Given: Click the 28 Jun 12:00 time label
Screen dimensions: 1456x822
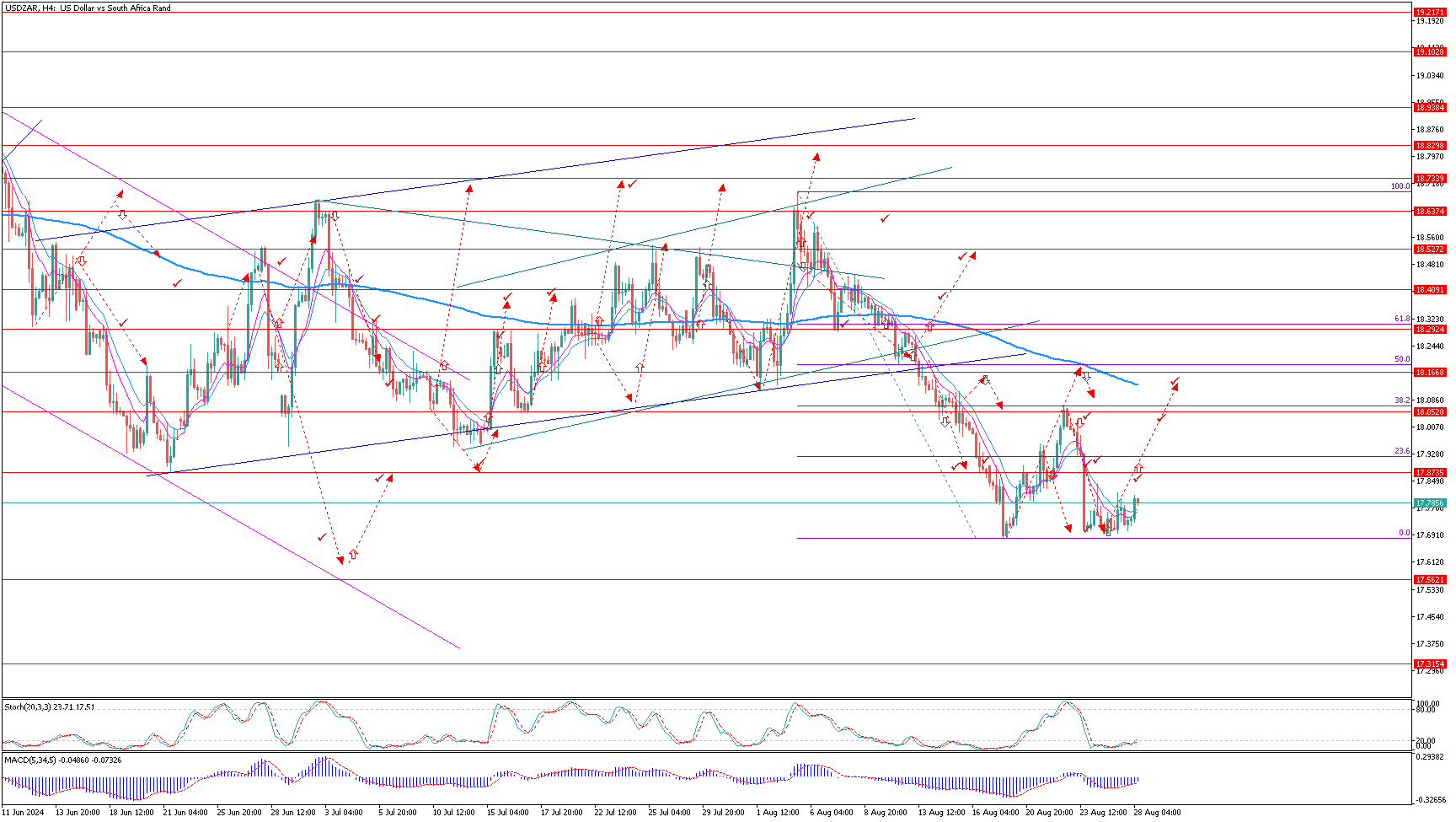Looking at the screenshot, I should tap(293, 813).
